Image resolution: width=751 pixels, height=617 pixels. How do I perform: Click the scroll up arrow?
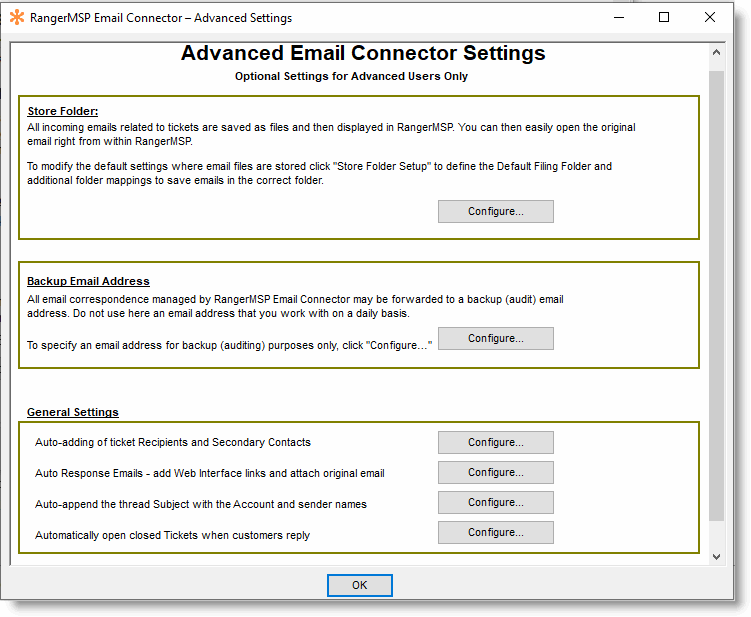pyautogui.click(x=716, y=53)
